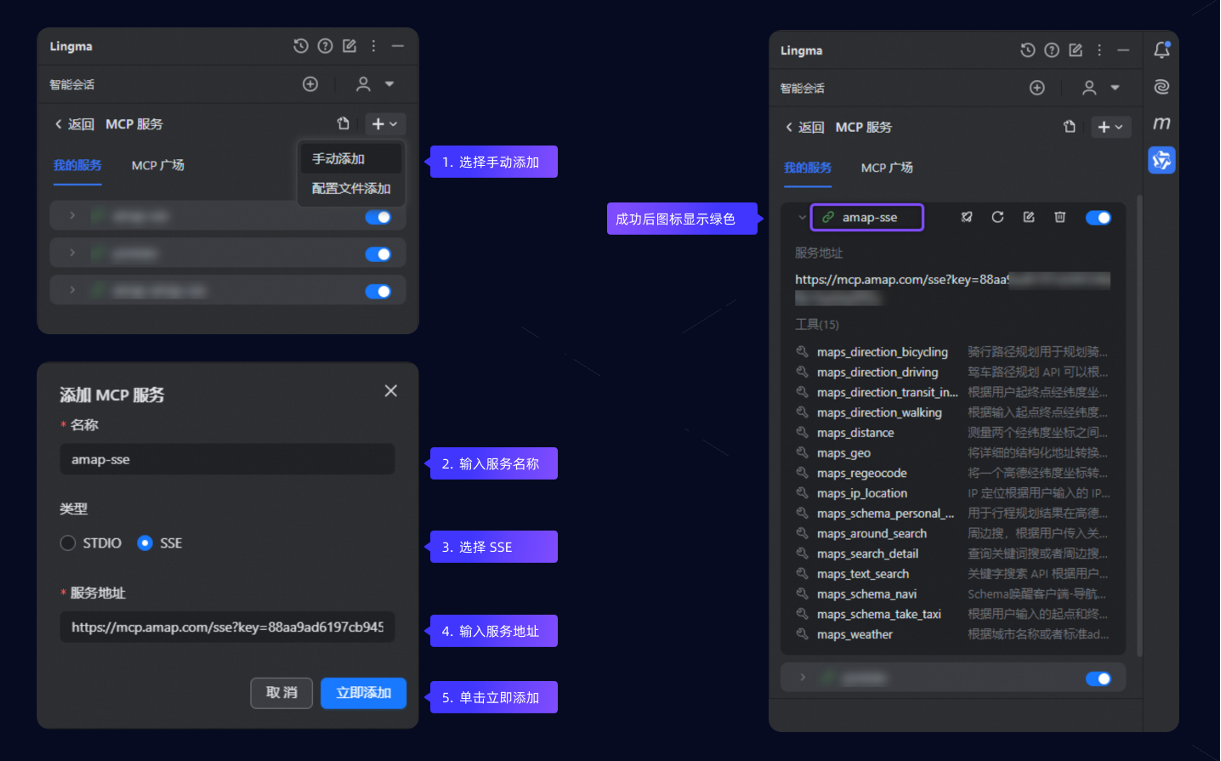The image size is (1221, 761).
Task: Click 返回 back link in amap-sse panel
Action: coord(805,127)
